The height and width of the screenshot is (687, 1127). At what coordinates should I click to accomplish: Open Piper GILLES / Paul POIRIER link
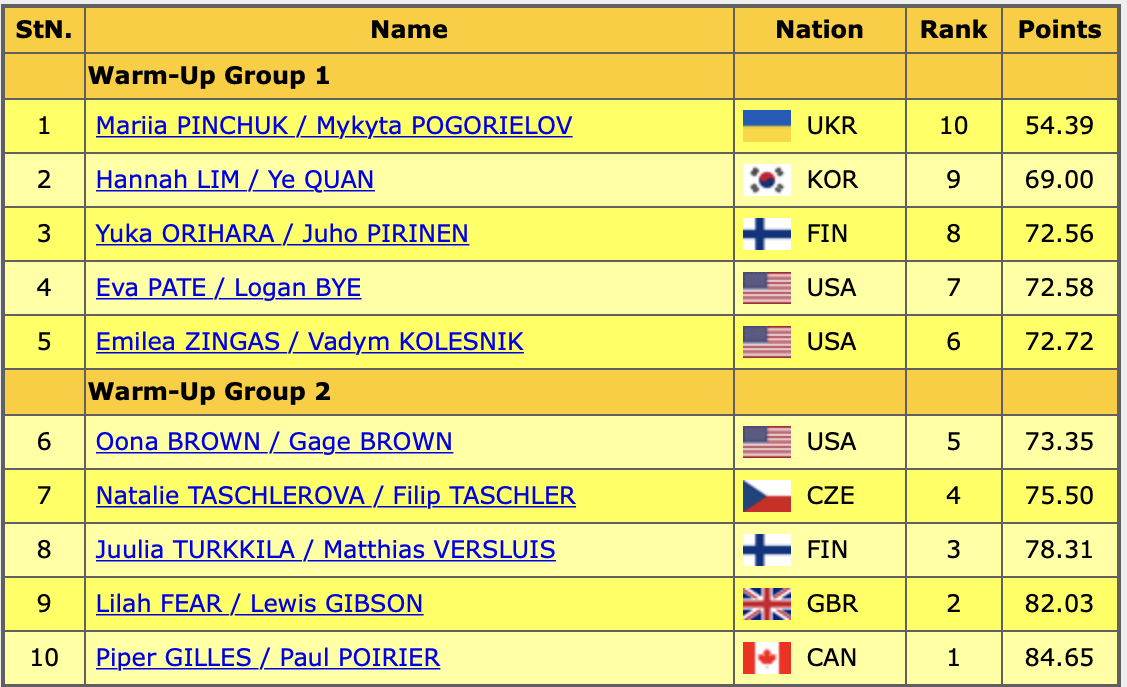(267, 658)
